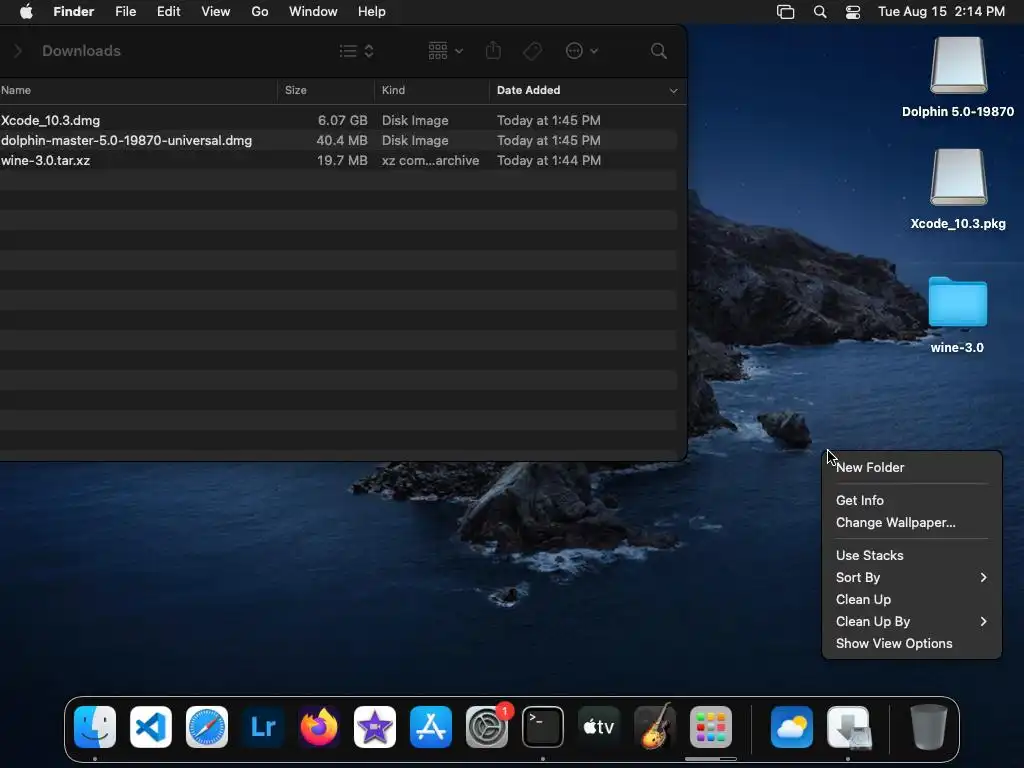1024x768 pixels.
Task: Open Finder from the Dock
Action: [x=95, y=727]
